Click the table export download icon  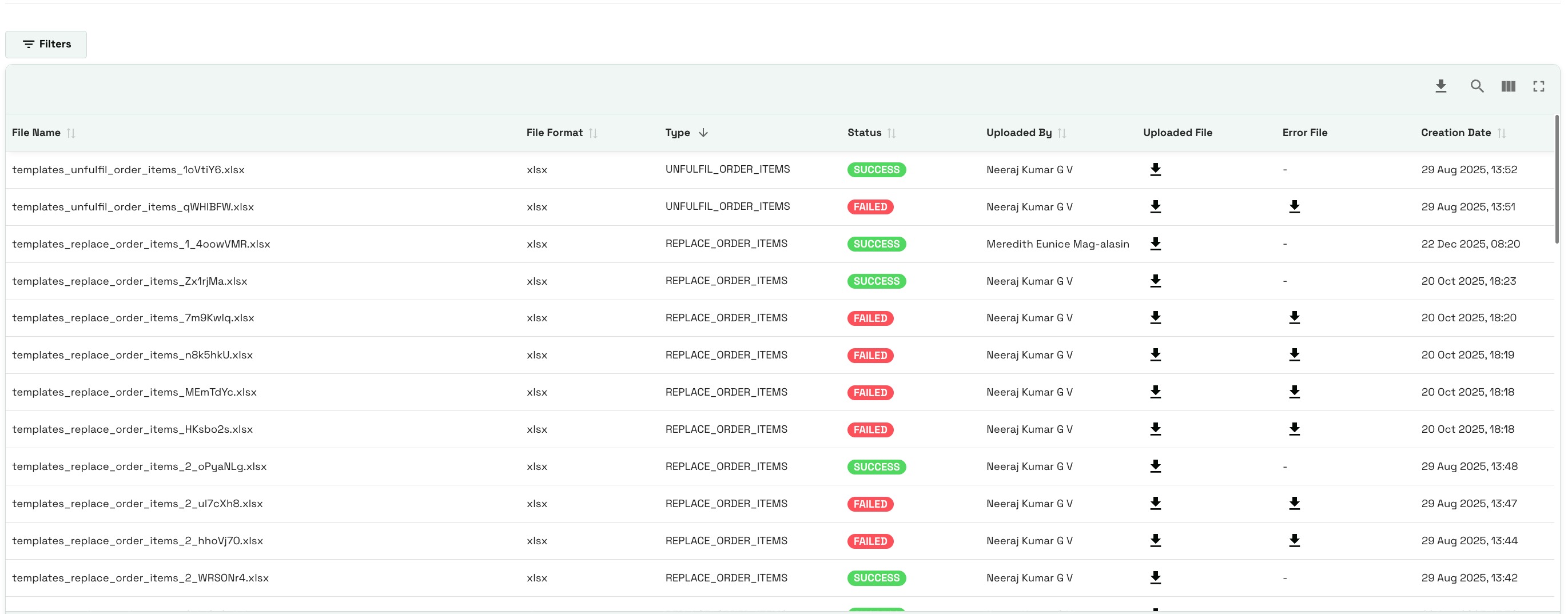coord(1441,86)
